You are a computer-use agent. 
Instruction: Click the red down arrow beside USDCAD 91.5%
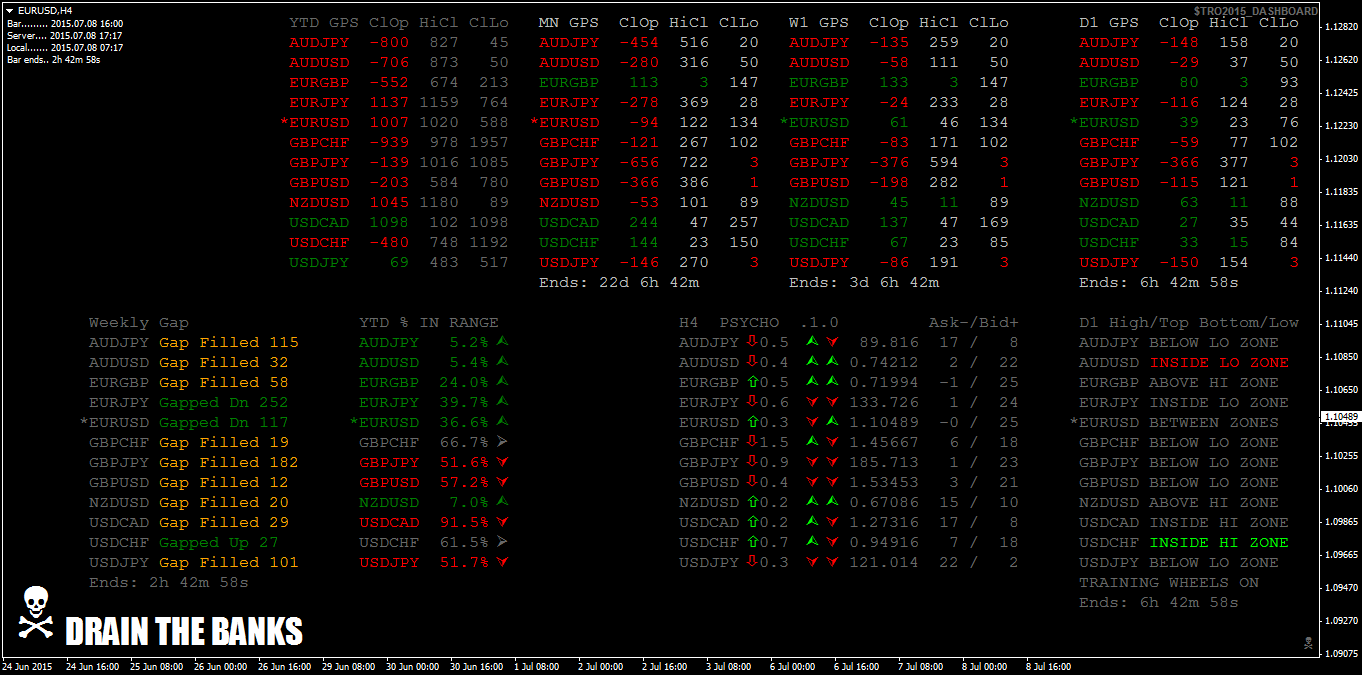[x=502, y=522]
